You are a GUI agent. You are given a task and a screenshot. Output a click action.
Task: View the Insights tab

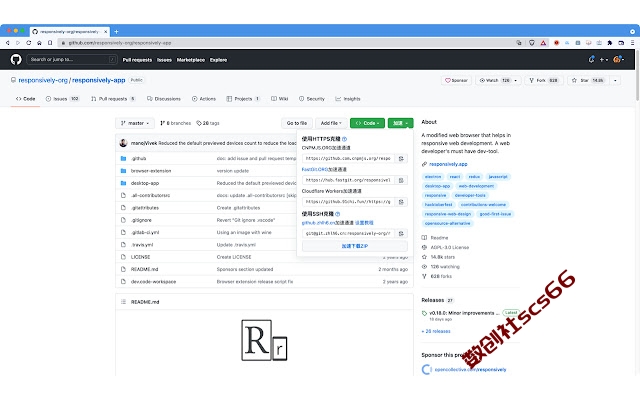348,99
